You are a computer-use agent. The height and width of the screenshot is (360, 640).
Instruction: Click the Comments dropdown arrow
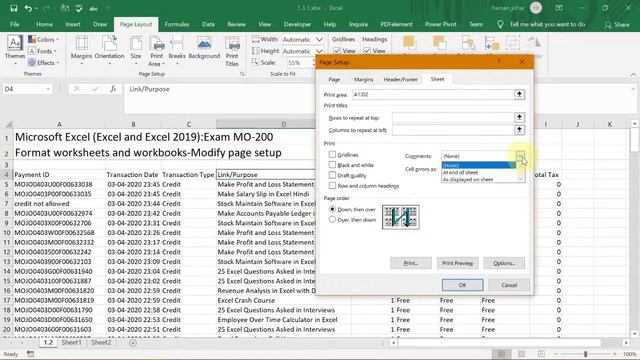point(520,156)
